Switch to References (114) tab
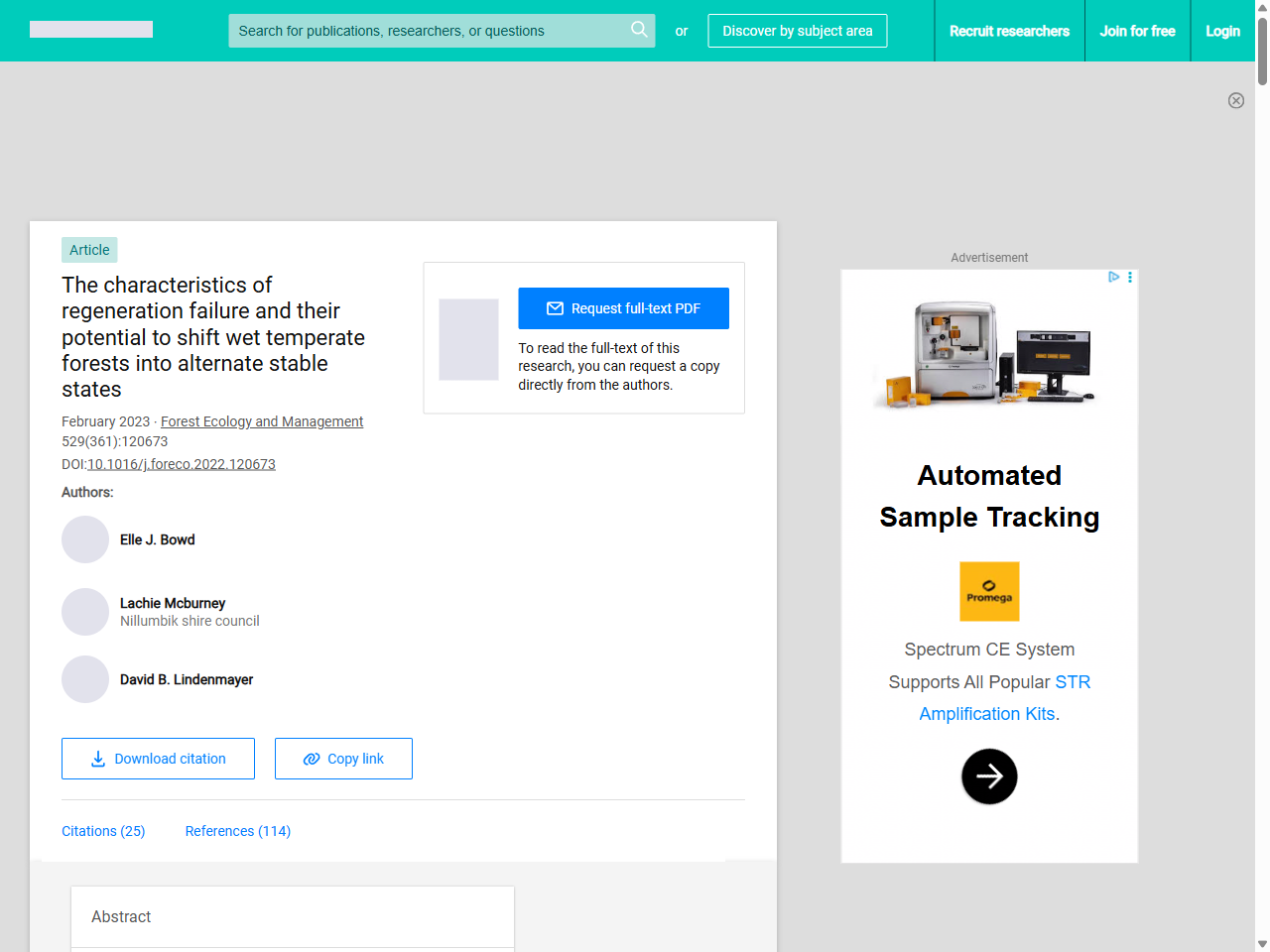Screen dimensions: 1270x952 pos(238,831)
